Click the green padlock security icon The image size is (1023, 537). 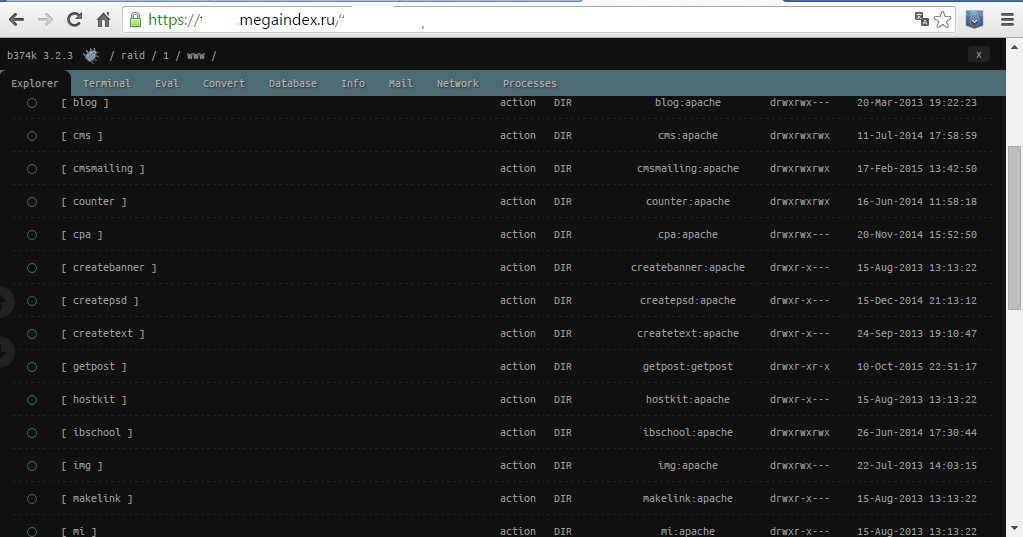[x=135, y=20]
